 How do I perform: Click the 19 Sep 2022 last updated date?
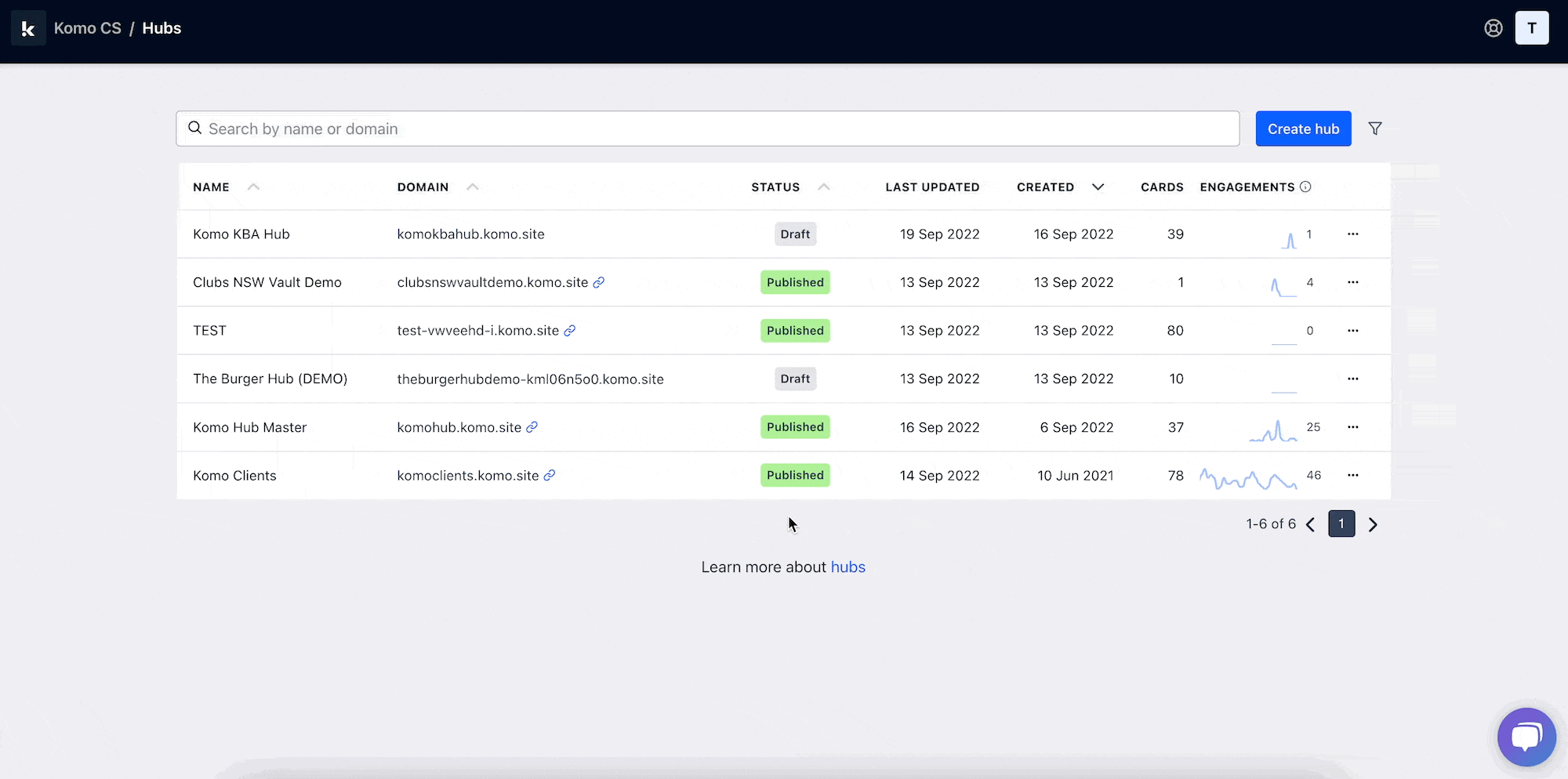(x=940, y=234)
